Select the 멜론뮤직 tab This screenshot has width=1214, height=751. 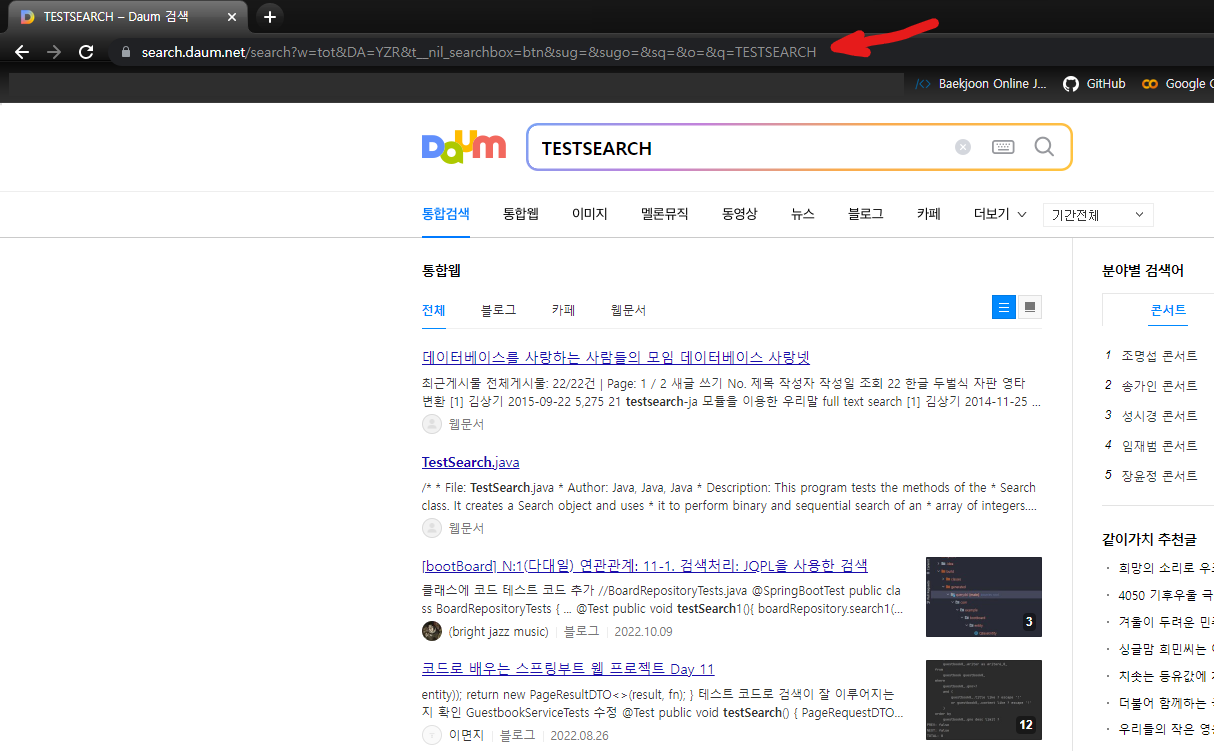pyautogui.click(x=665, y=214)
